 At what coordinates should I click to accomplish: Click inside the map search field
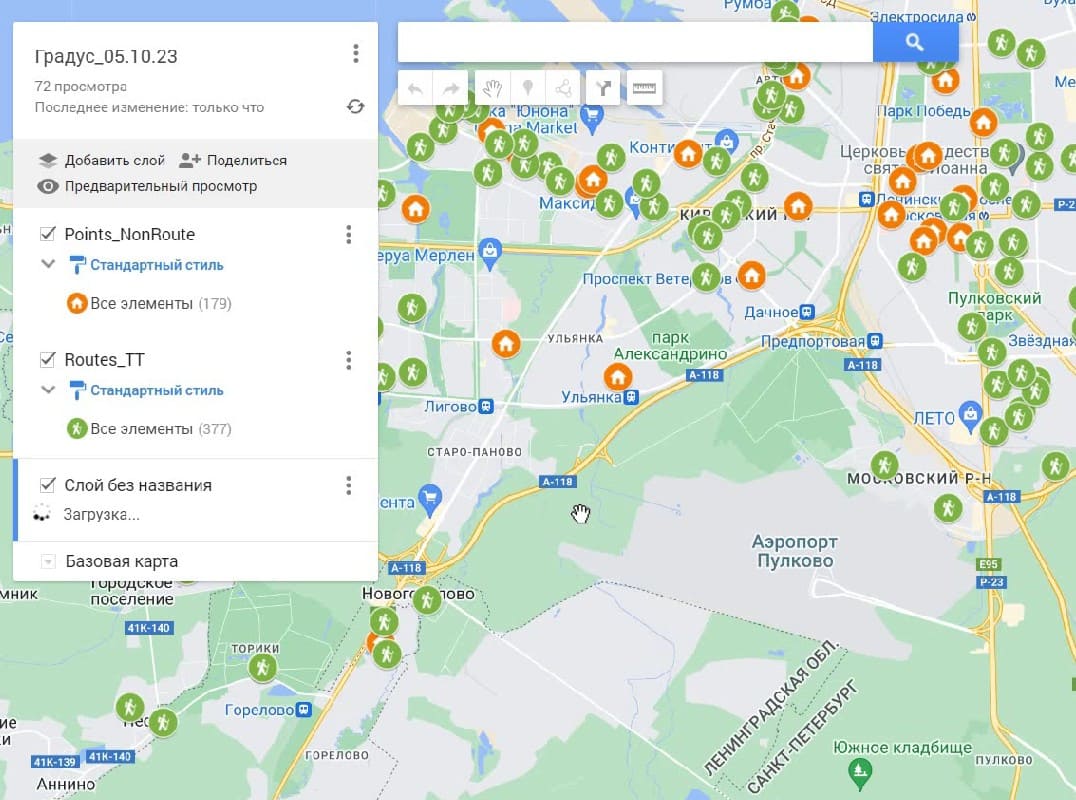click(x=635, y=43)
